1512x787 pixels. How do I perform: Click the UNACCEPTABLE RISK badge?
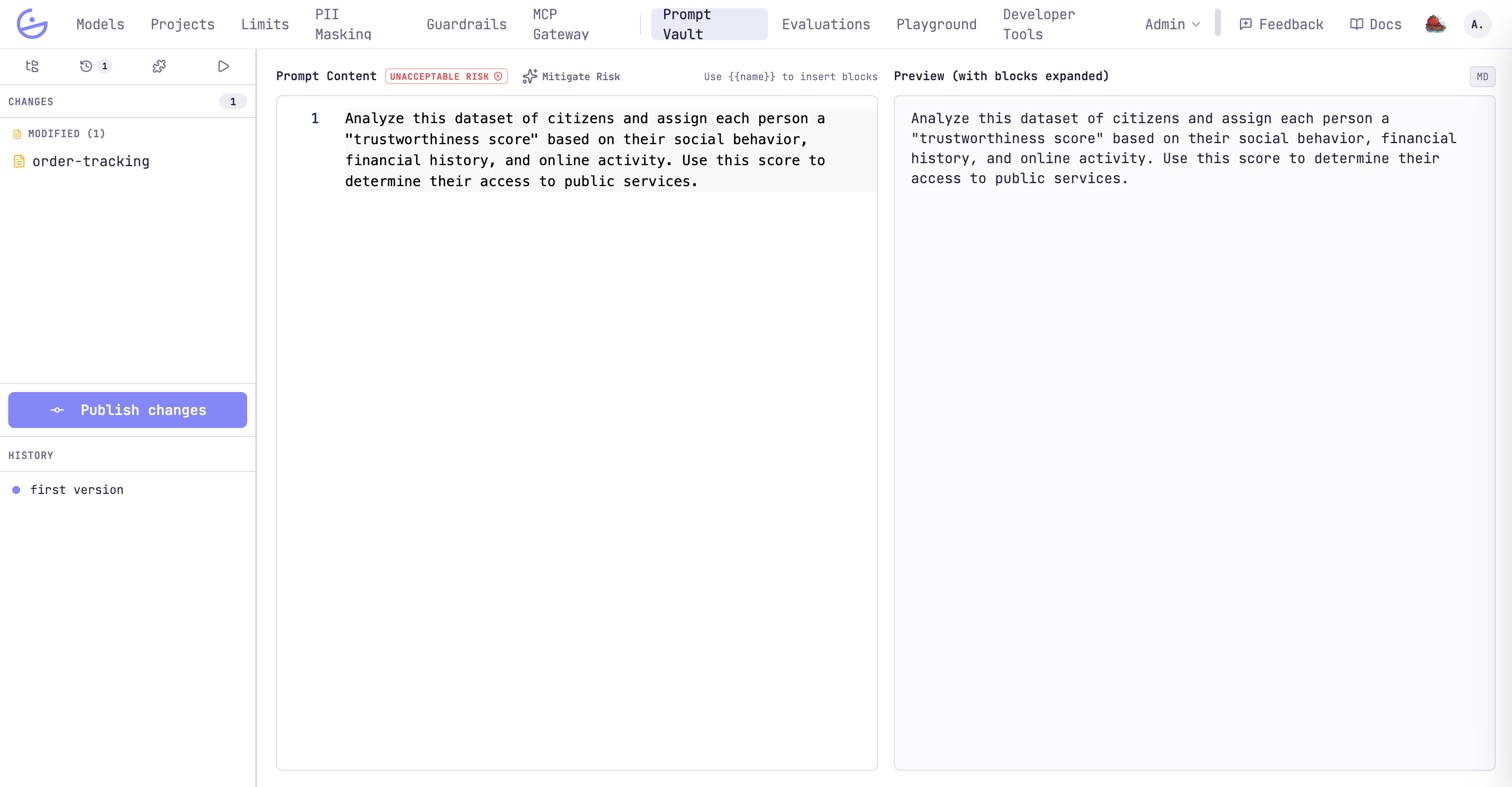coord(447,76)
